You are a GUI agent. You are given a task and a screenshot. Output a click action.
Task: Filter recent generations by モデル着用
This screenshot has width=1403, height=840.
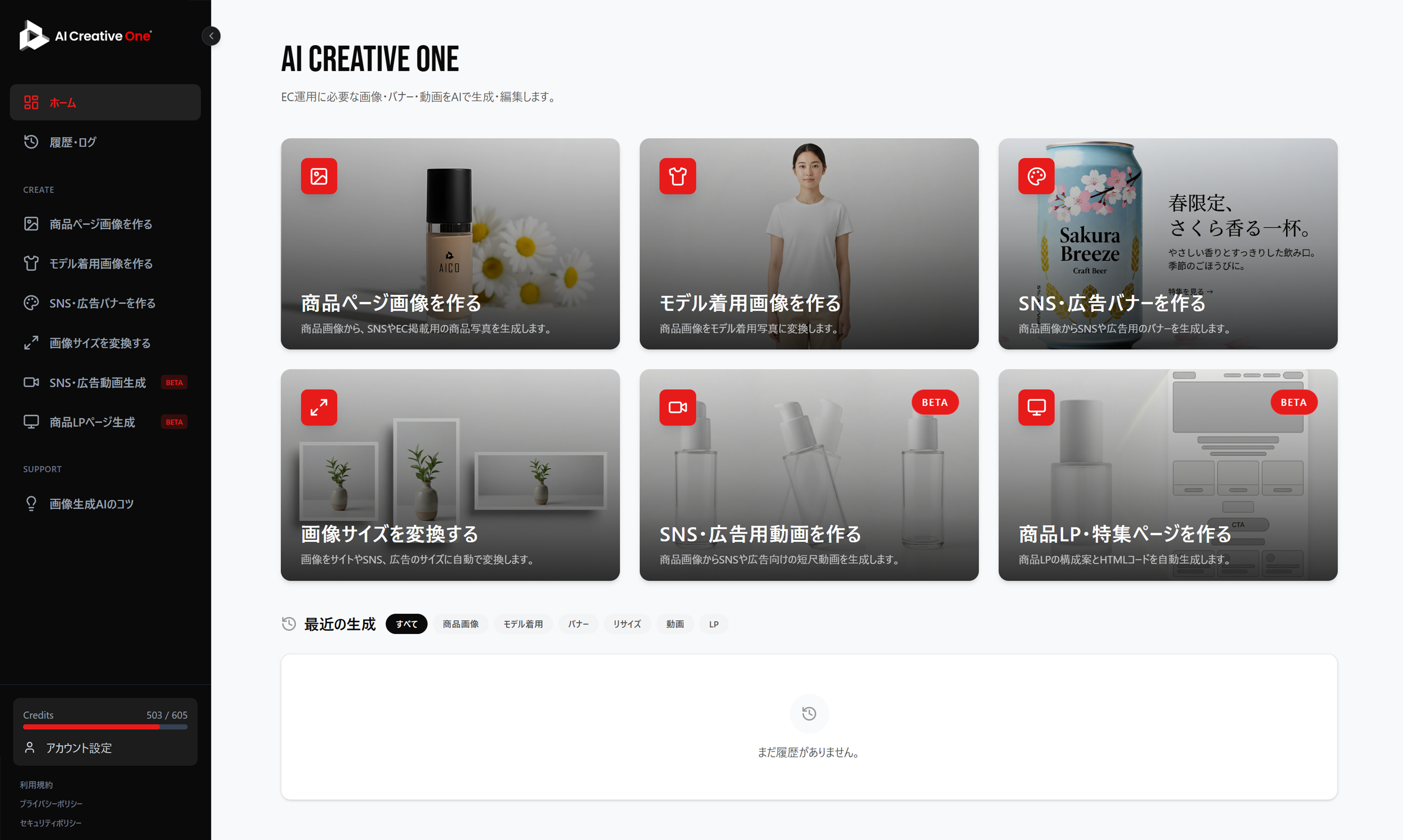523,624
